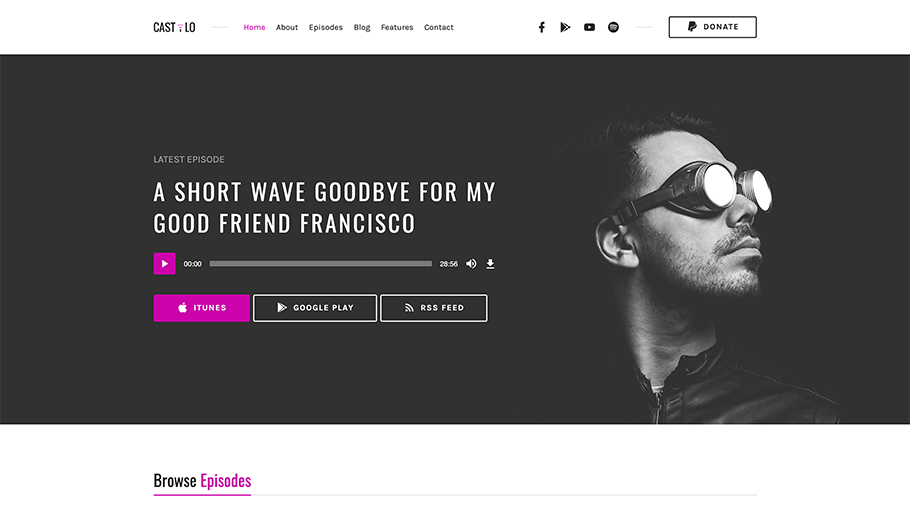Click the Donate button
This screenshot has height=506, width=910.
tap(712, 27)
